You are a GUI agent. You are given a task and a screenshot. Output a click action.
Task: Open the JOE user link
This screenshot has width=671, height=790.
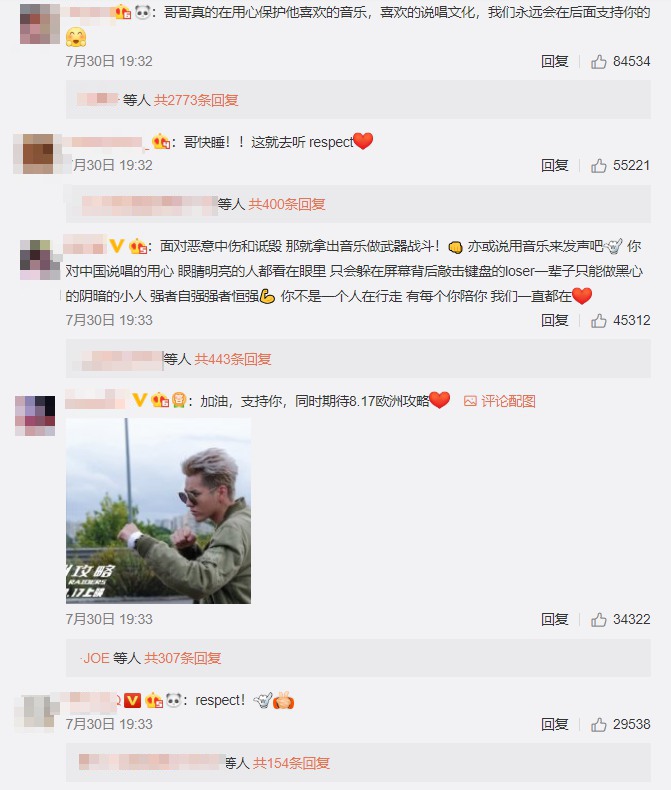click(x=96, y=658)
